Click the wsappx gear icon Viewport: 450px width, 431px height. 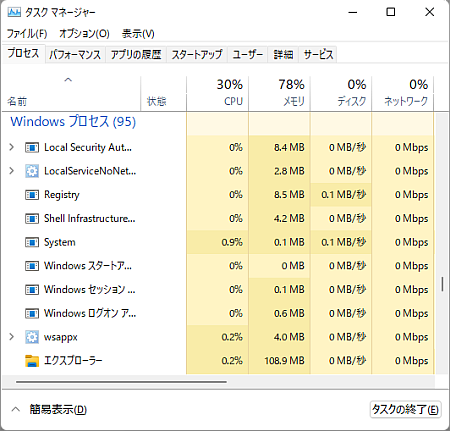[32, 337]
